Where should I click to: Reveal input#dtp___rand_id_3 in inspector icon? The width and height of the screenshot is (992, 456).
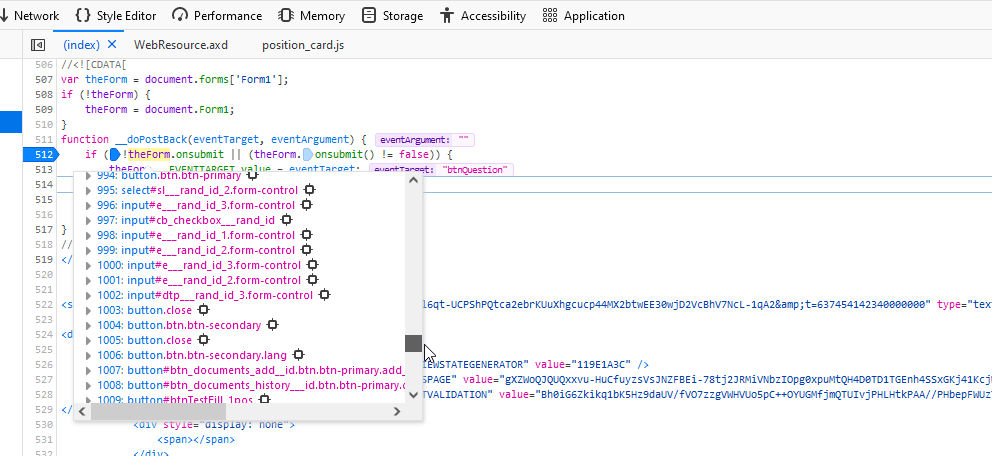pos(324,295)
